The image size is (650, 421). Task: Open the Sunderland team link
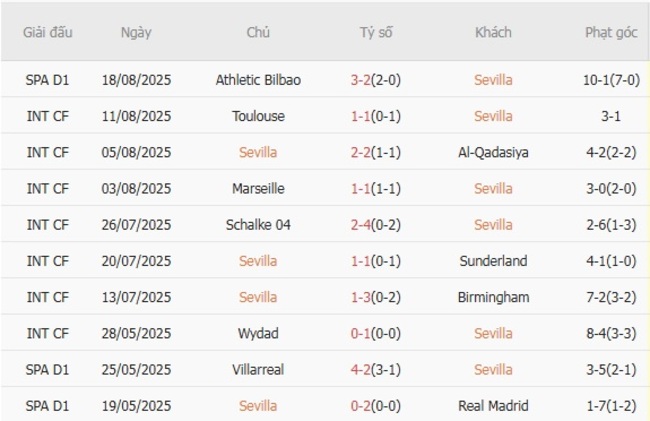pyautogui.click(x=493, y=261)
